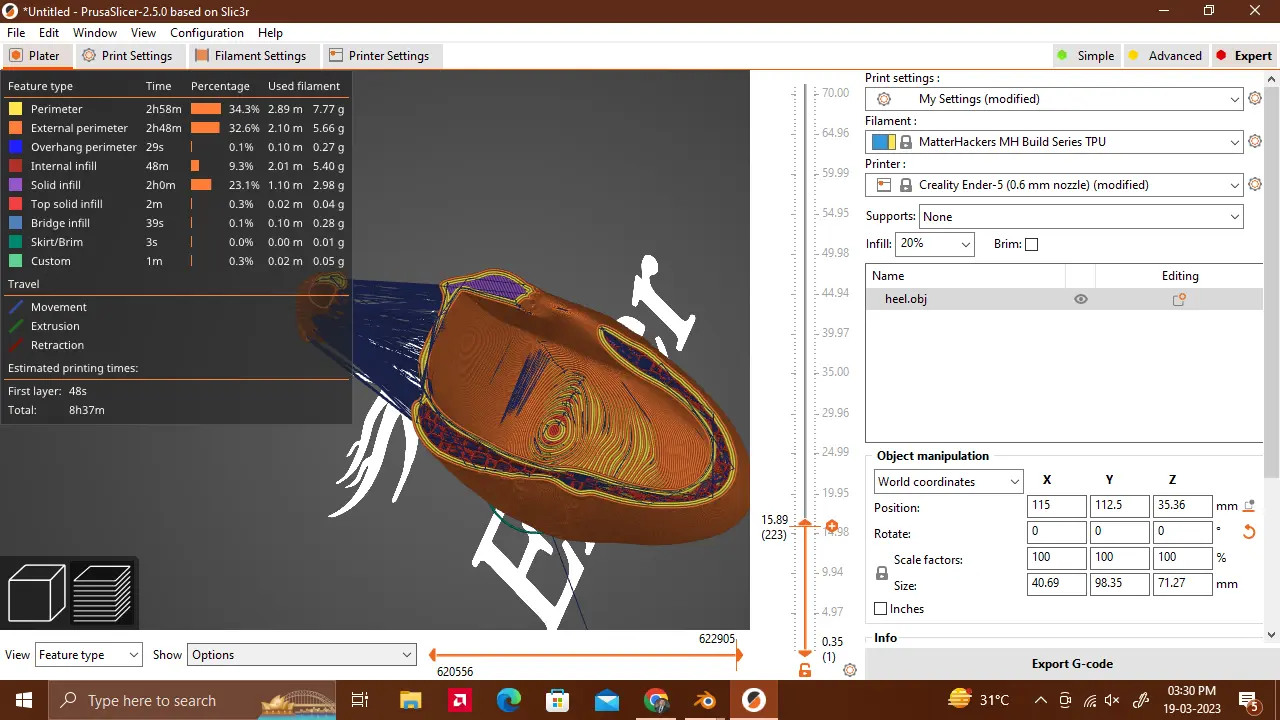The height and width of the screenshot is (720, 1280).
Task: Open Blender from the taskbar
Action: tap(705, 700)
